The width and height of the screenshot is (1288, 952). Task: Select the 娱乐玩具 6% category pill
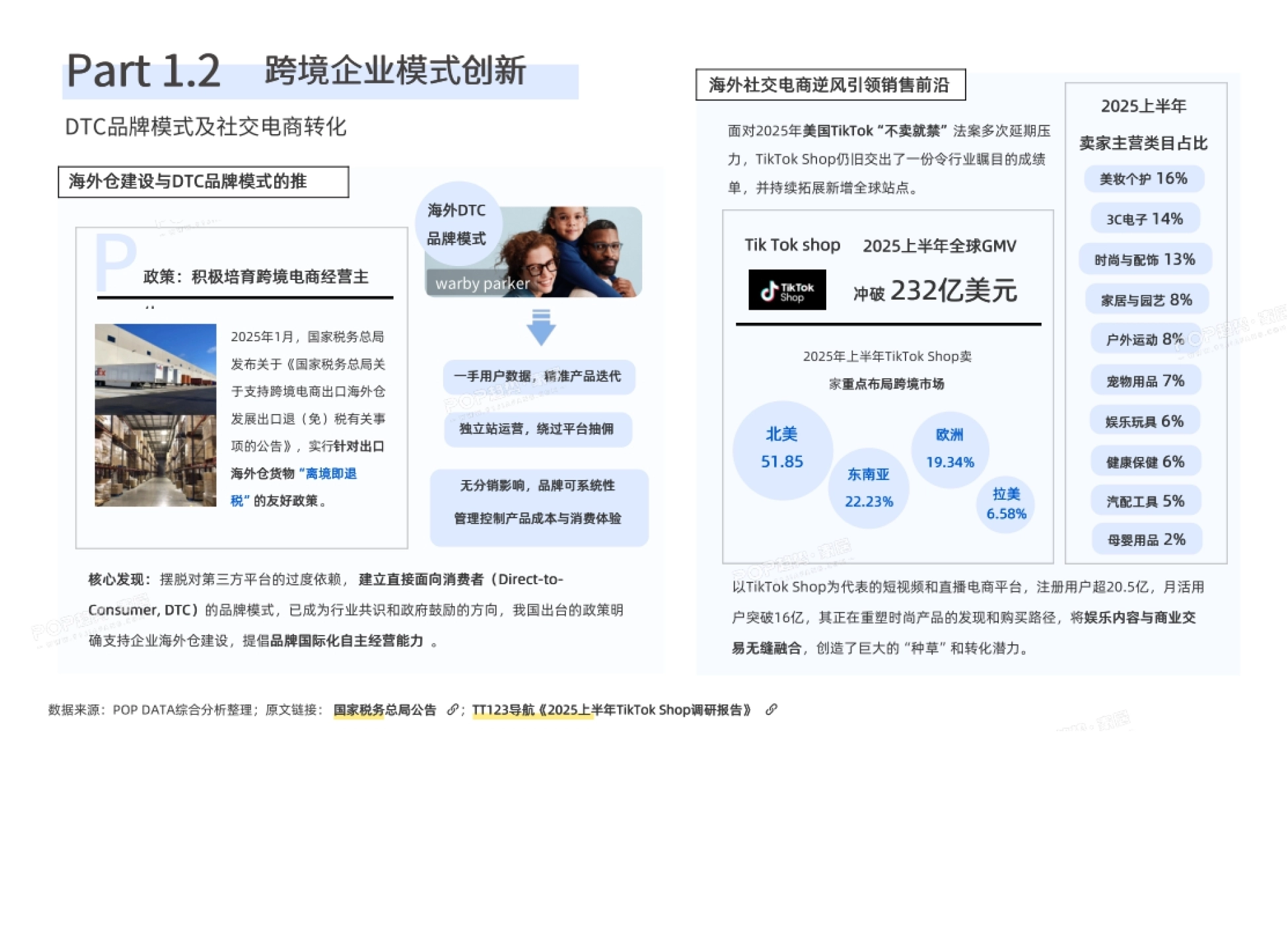pyautogui.click(x=1145, y=421)
